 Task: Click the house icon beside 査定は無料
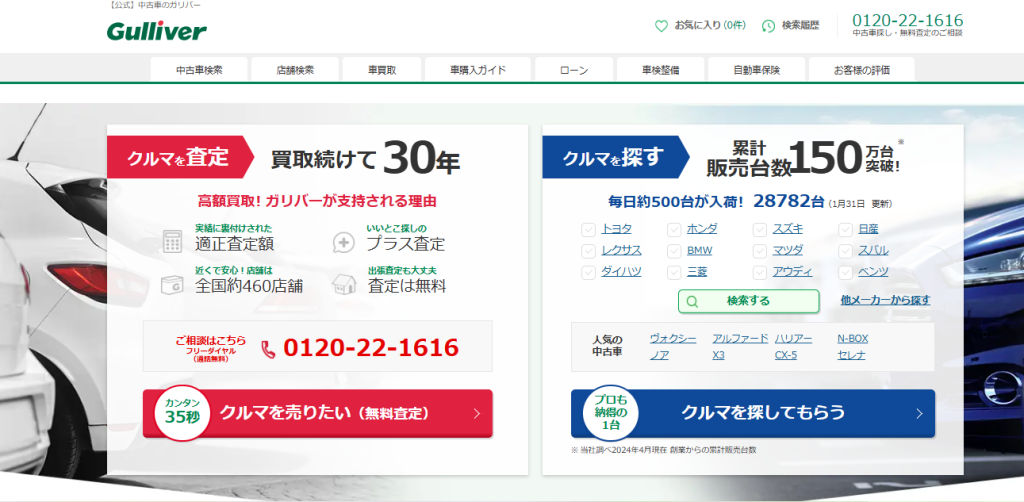tap(344, 283)
